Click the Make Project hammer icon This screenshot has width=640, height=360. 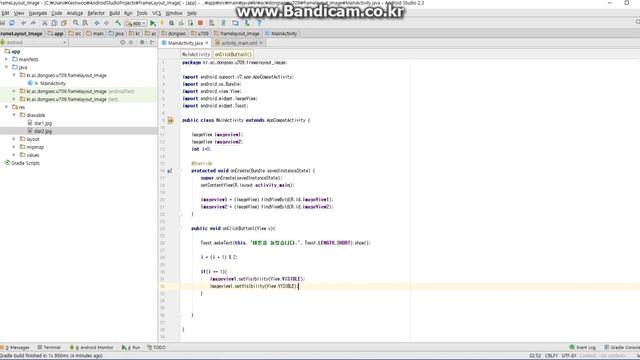118,23
